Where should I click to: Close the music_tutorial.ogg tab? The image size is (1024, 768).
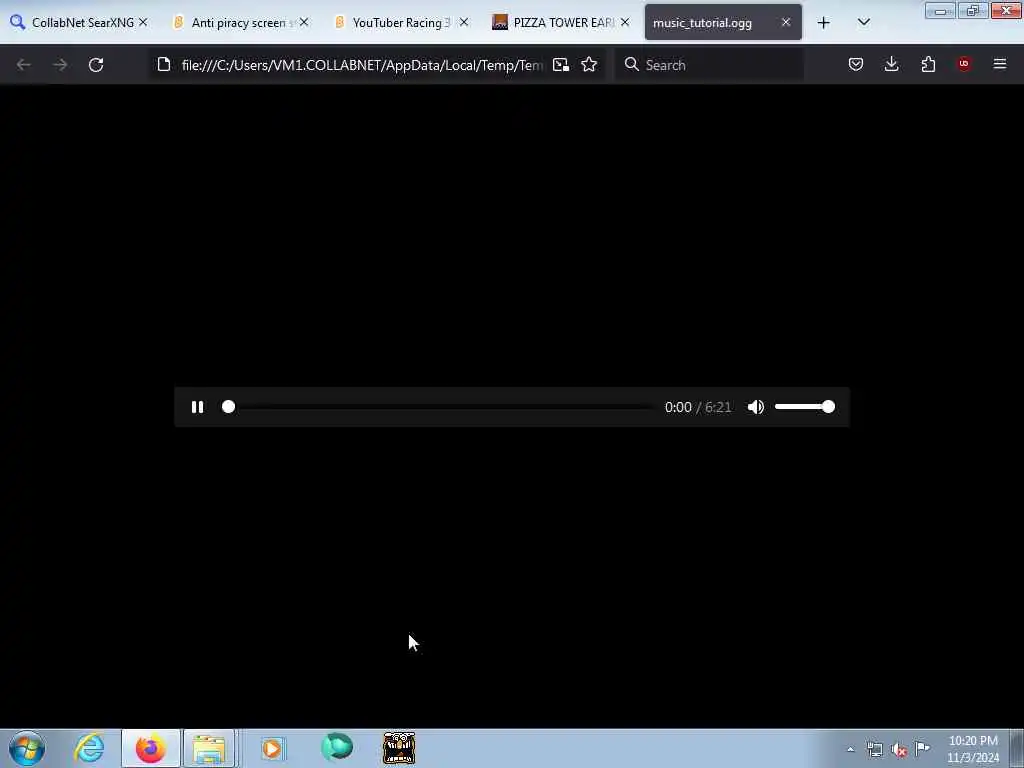pos(786,22)
